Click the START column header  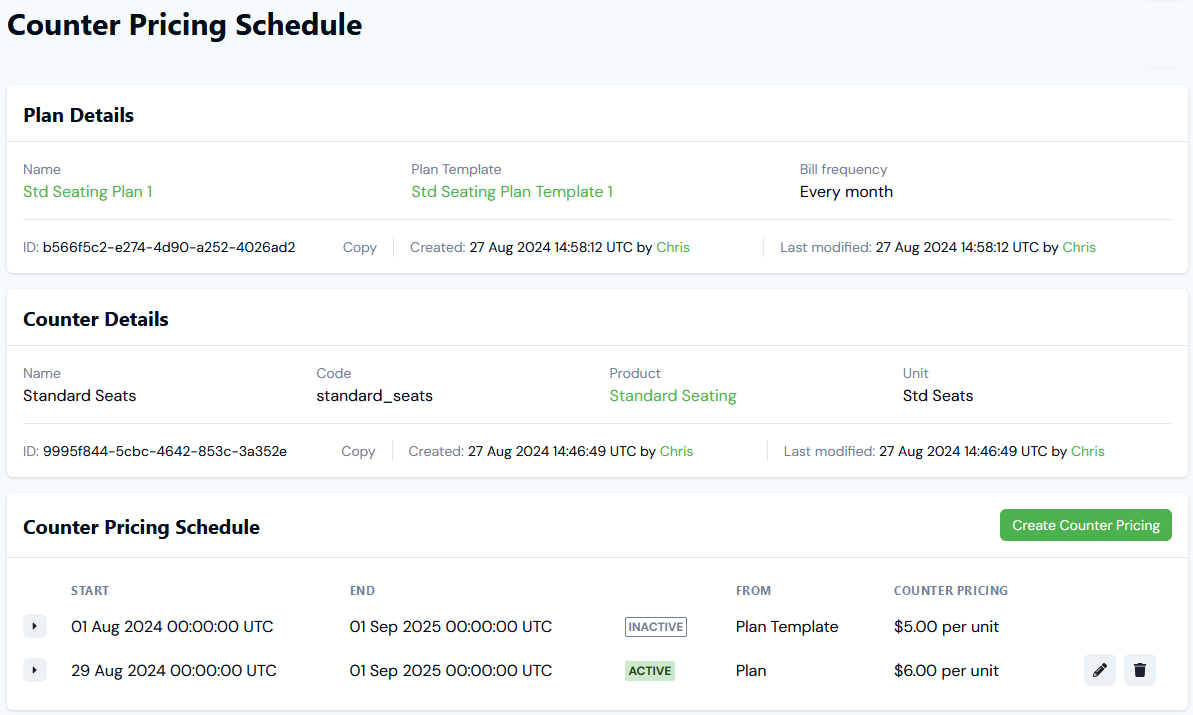90,590
